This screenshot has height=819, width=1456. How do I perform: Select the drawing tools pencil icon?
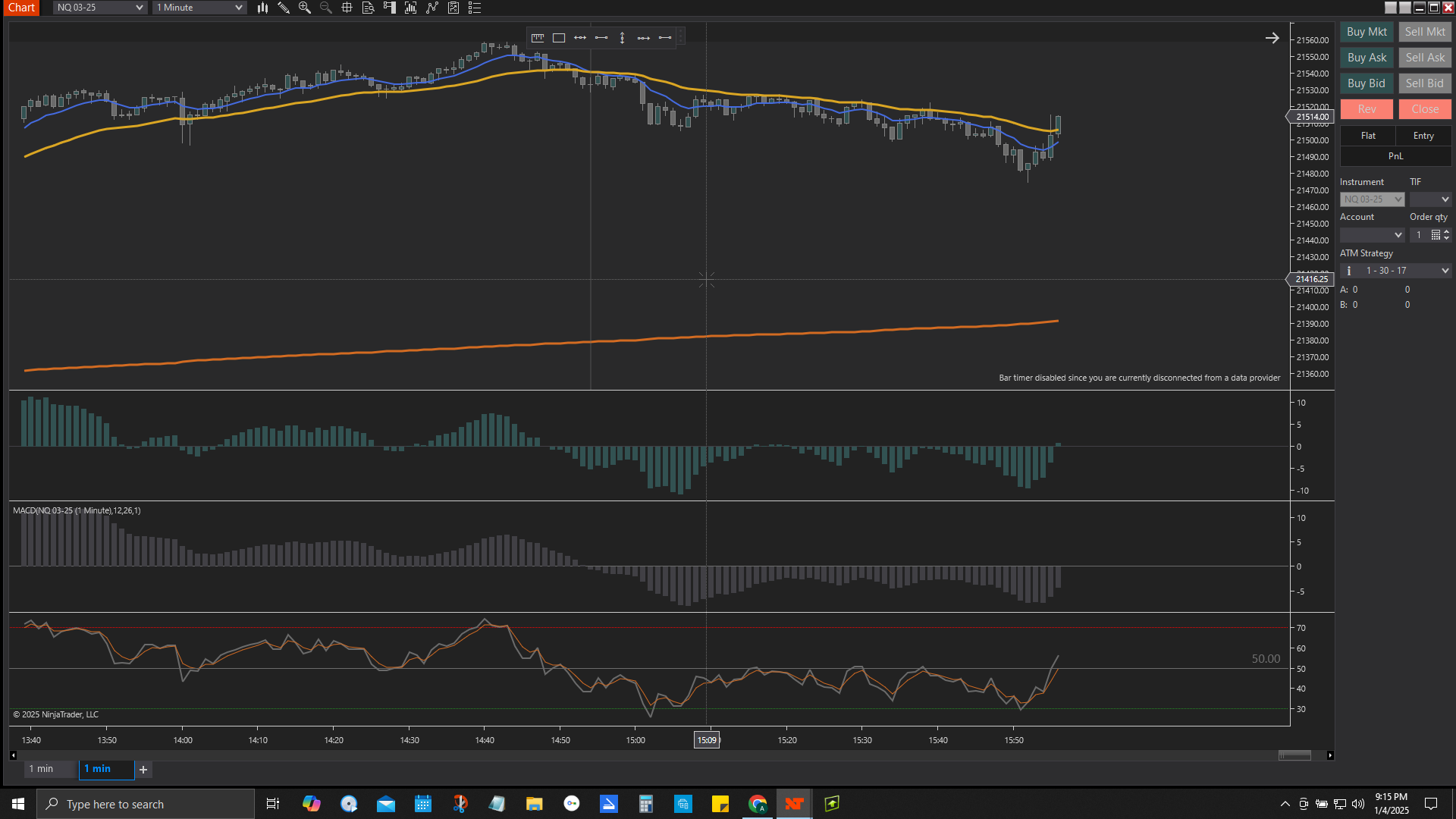pyautogui.click(x=284, y=8)
